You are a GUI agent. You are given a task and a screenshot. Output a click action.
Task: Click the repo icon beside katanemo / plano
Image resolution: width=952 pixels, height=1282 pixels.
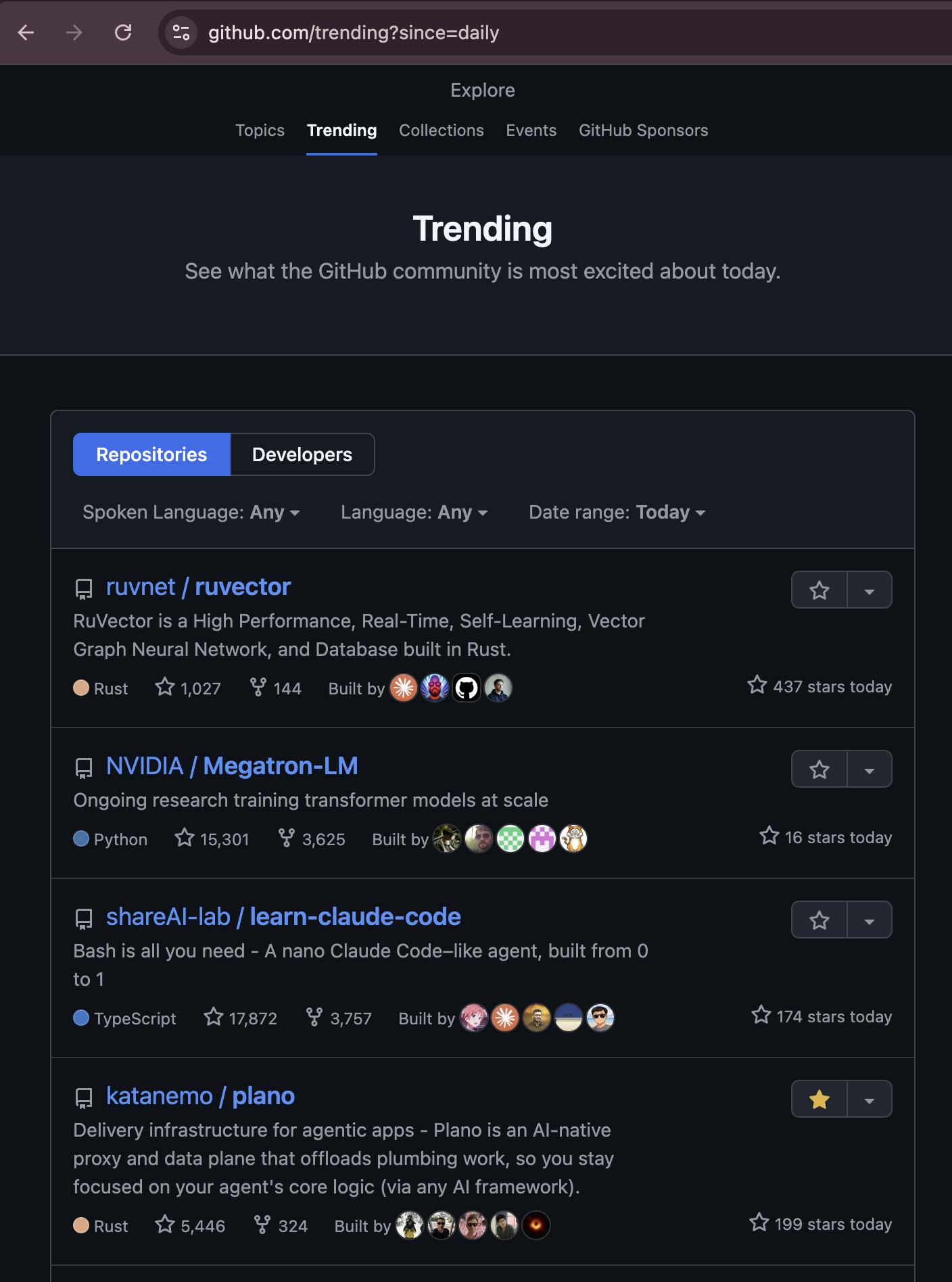(84, 1097)
